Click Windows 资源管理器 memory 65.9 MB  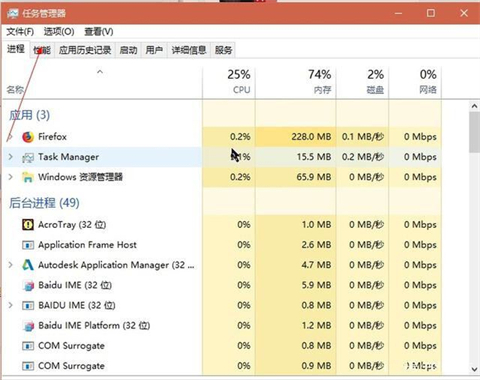pos(314,177)
